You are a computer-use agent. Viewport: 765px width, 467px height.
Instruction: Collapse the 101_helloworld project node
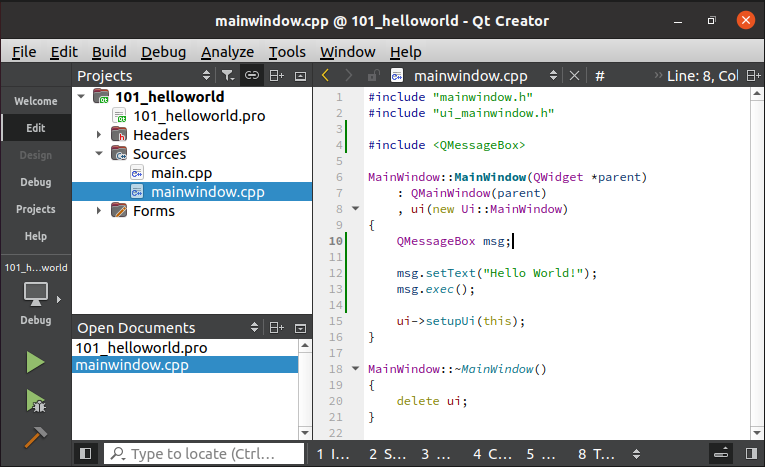click(81, 96)
